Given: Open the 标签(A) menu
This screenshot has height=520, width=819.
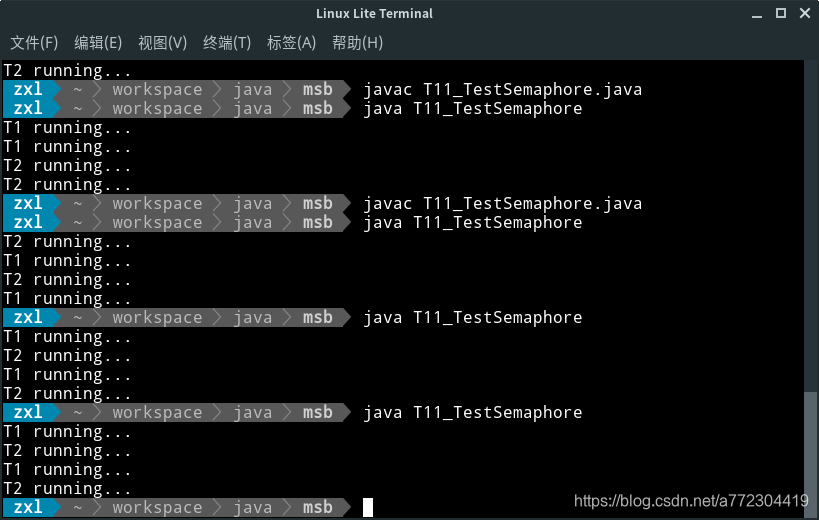Looking at the screenshot, I should coord(291,43).
